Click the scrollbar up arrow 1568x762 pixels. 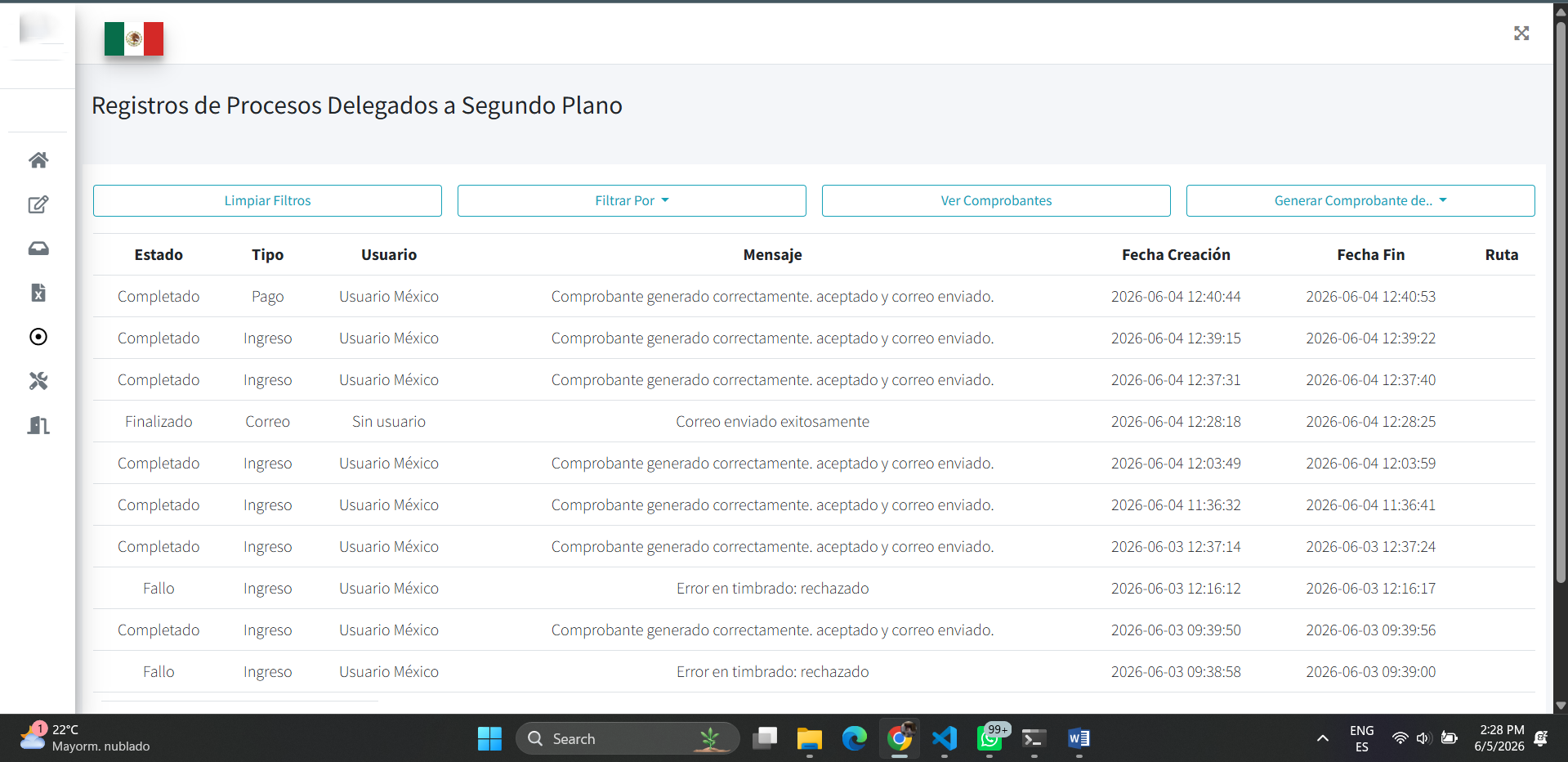1561,11
